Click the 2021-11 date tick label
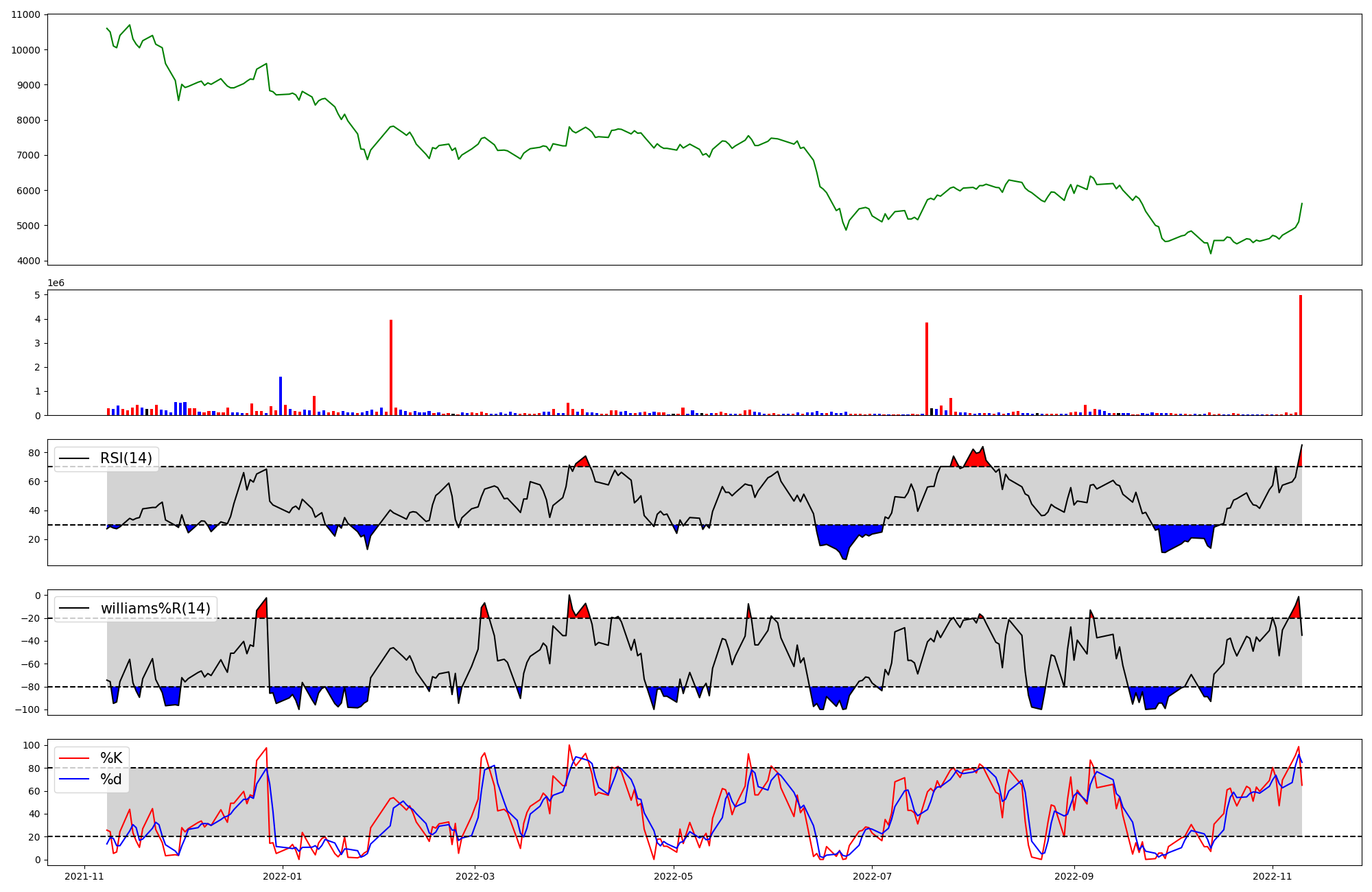1372x892 pixels. tap(84, 876)
